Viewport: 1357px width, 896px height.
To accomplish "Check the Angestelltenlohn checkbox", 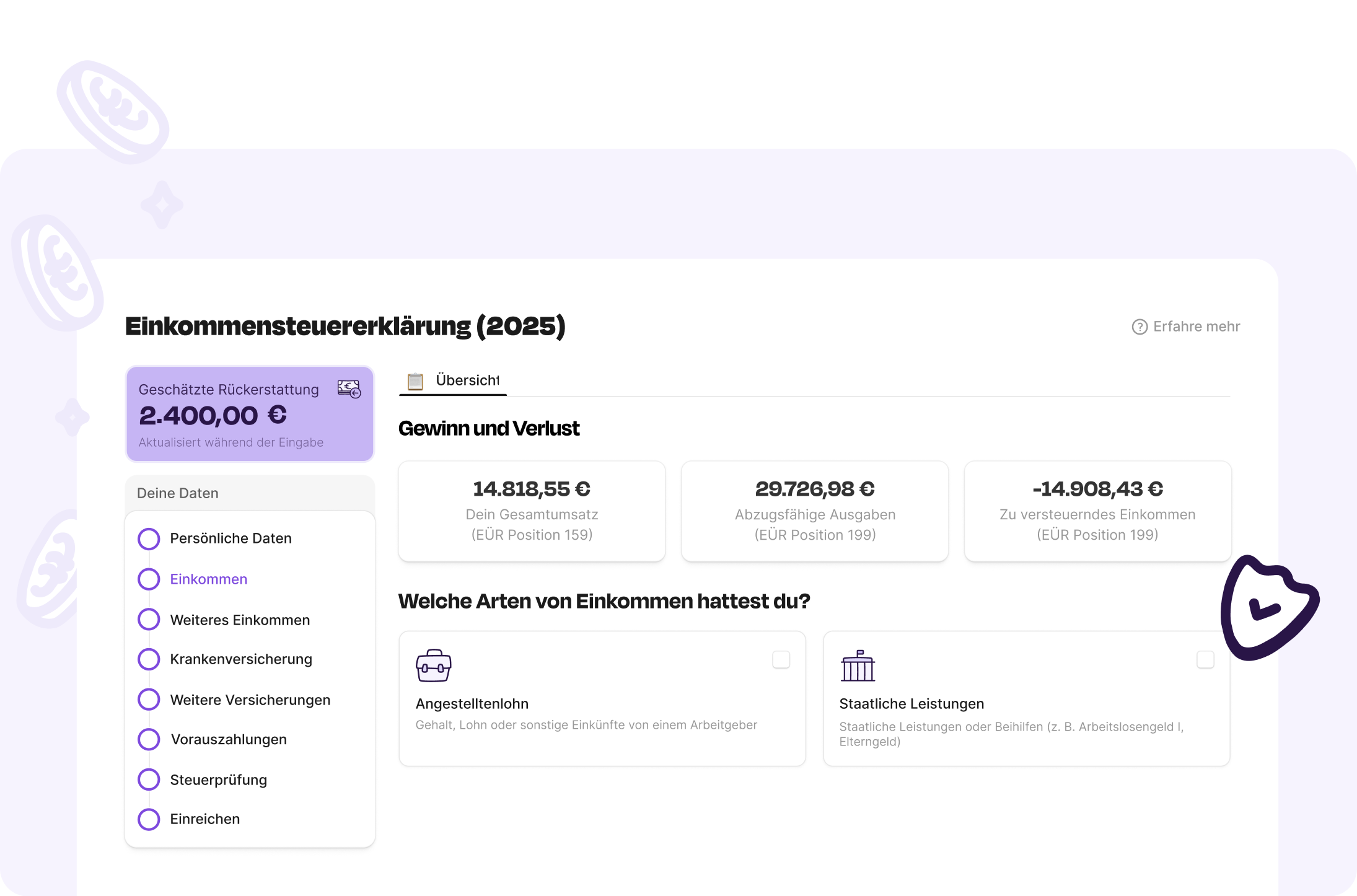I will [781, 659].
